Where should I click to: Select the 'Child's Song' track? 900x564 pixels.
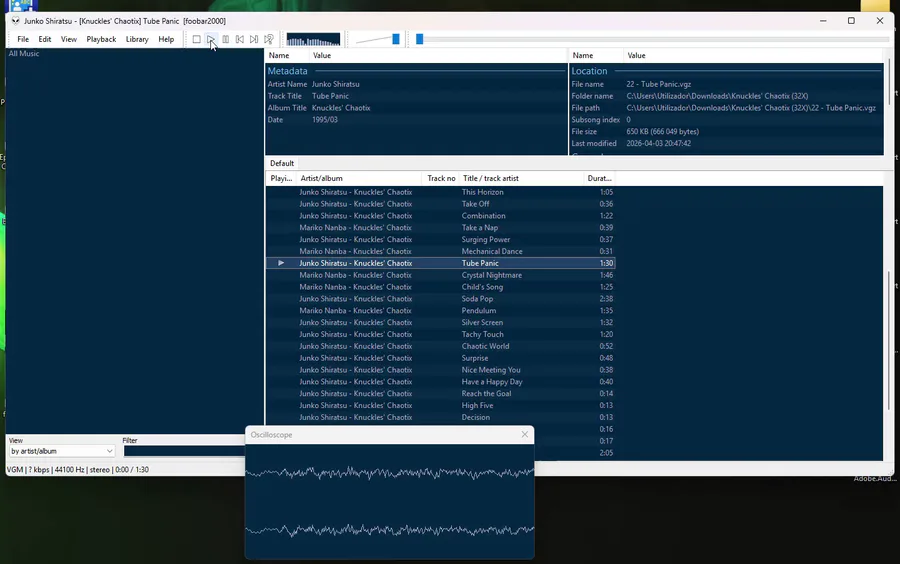(441, 287)
